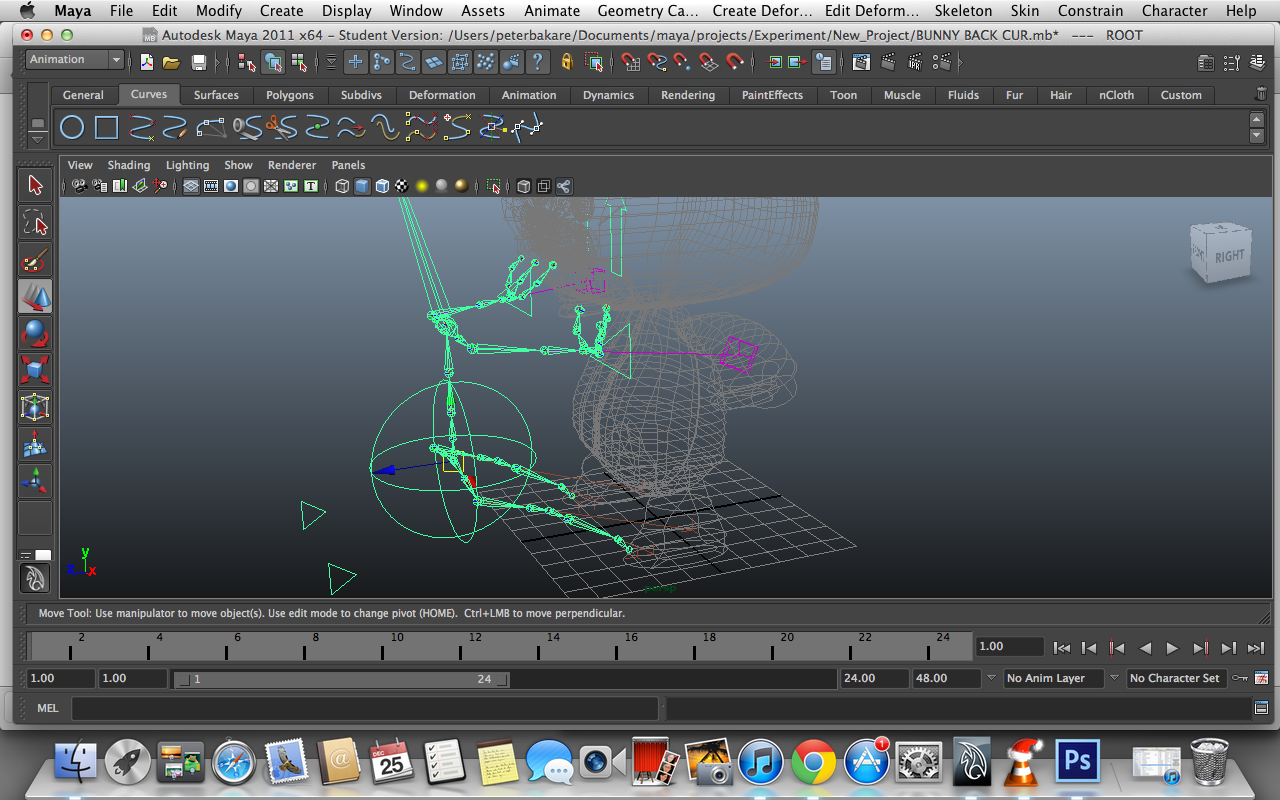This screenshot has width=1280, height=800.
Task: Toggle Select by Object Type mode
Action: tap(273, 62)
